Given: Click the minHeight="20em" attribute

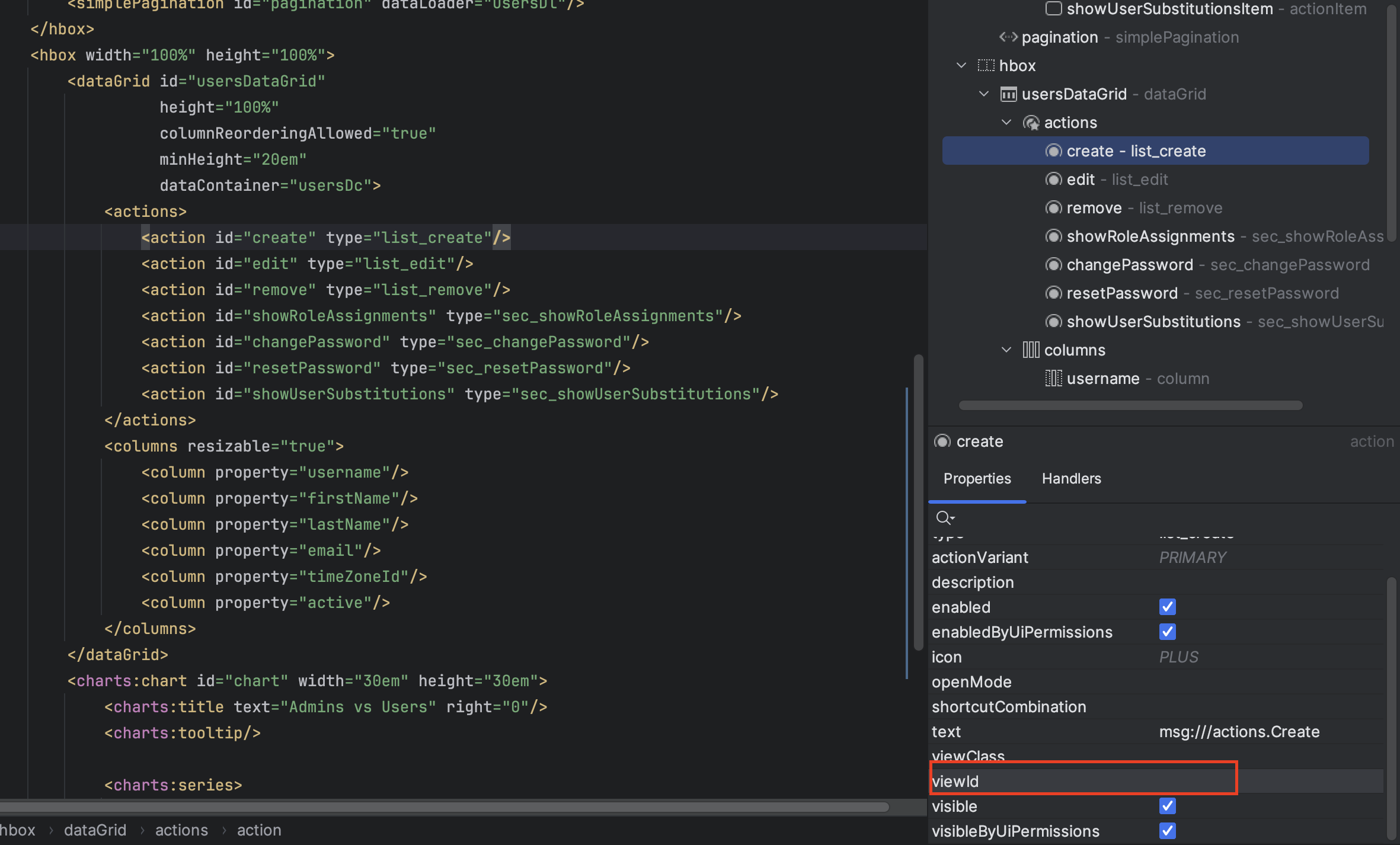Looking at the screenshot, I should [233, 159].
